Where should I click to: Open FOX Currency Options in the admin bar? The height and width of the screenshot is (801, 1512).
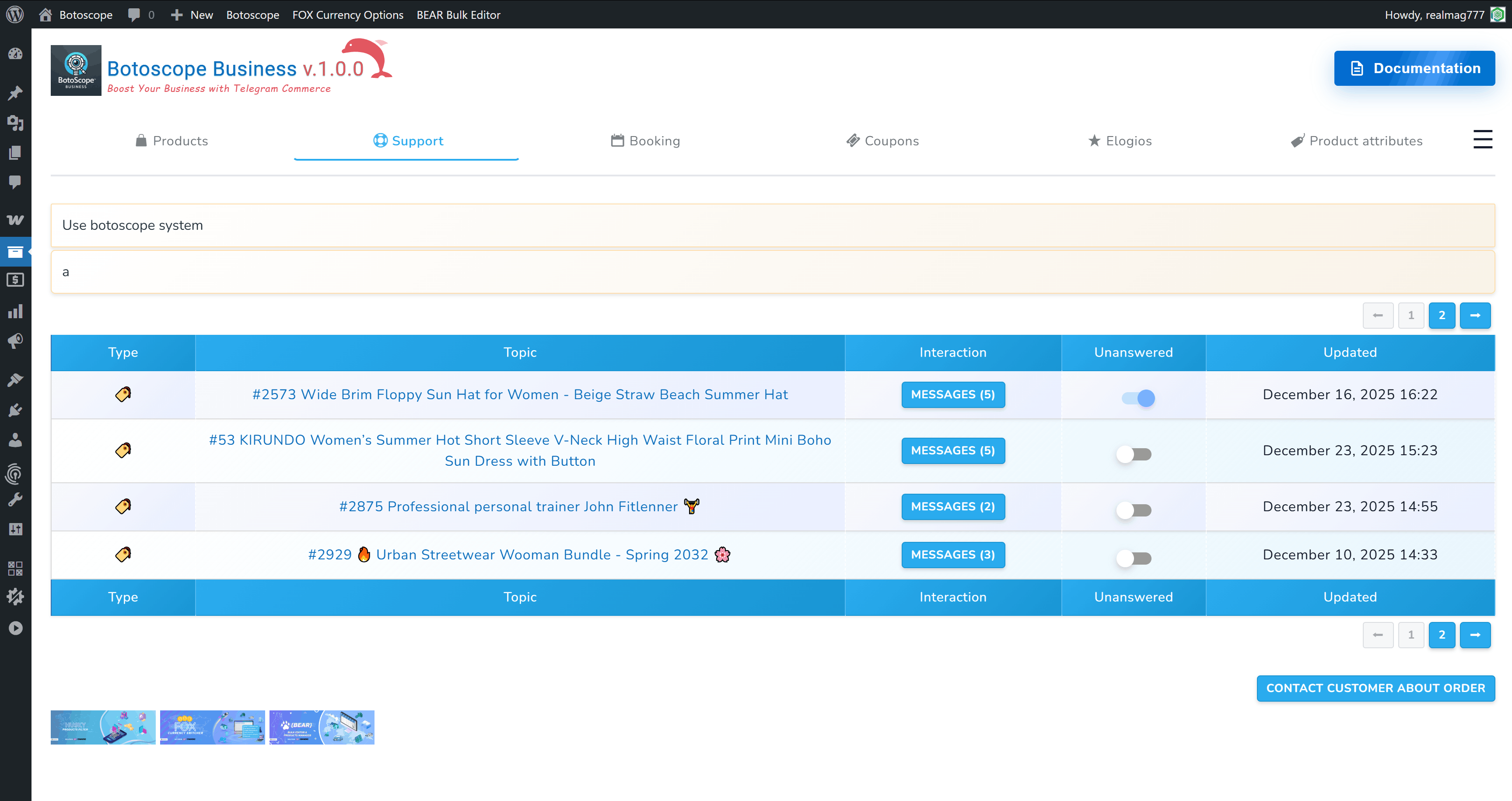pyautogui.click(x=347, y=15)
